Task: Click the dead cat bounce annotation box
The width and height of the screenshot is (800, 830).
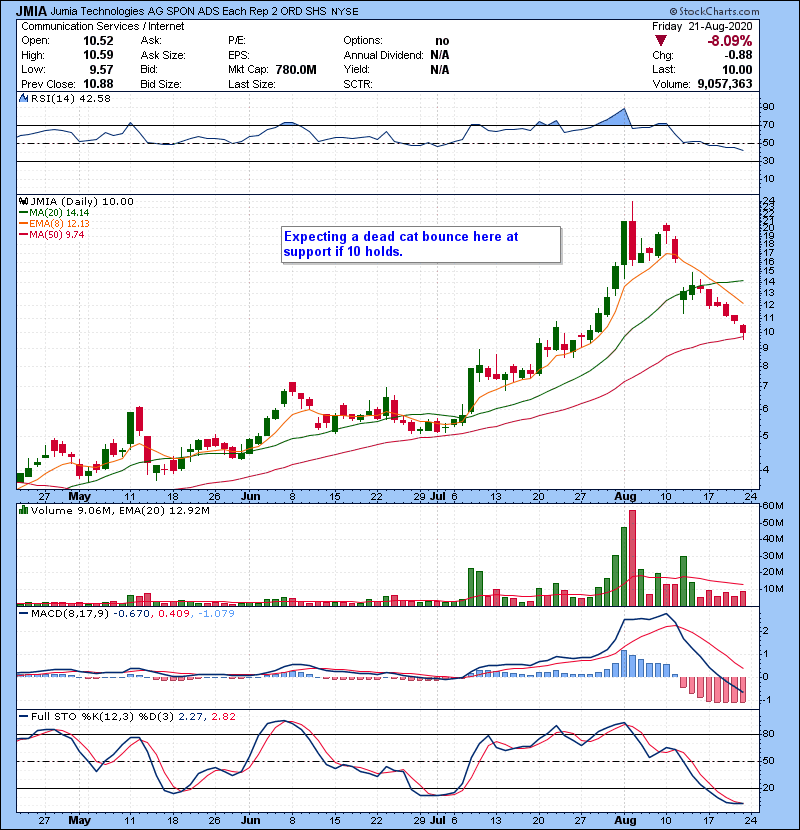Action: [x=421, y=245]
